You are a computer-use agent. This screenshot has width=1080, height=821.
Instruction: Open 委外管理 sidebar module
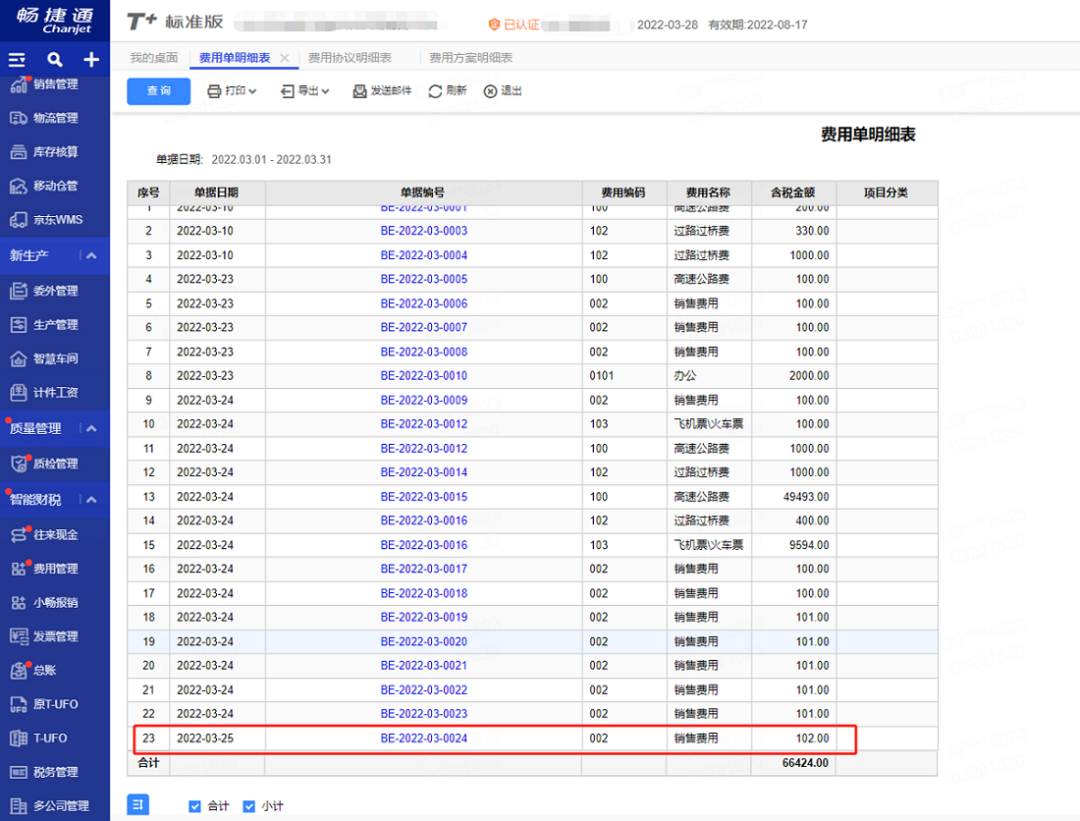pyautogui.click(x=44, y=291)
